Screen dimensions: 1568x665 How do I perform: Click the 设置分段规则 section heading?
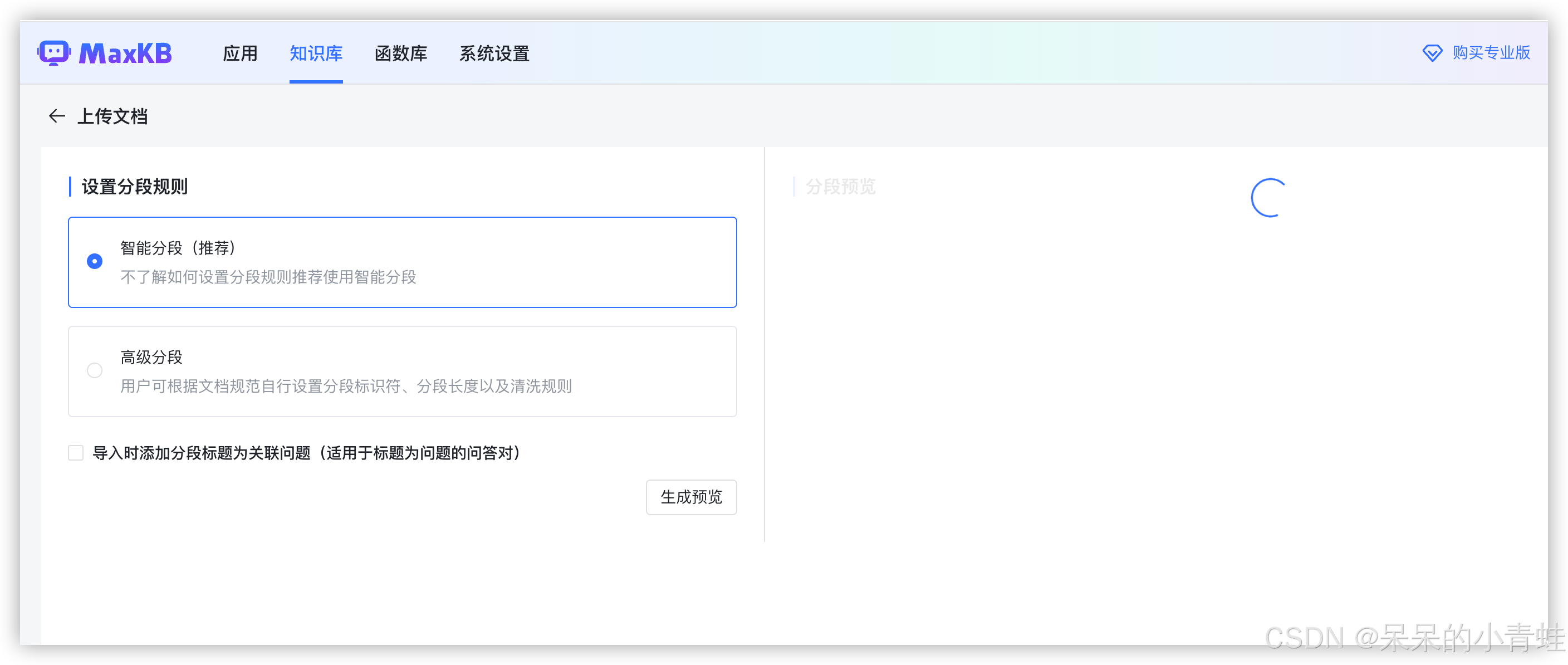click(135, 187)
